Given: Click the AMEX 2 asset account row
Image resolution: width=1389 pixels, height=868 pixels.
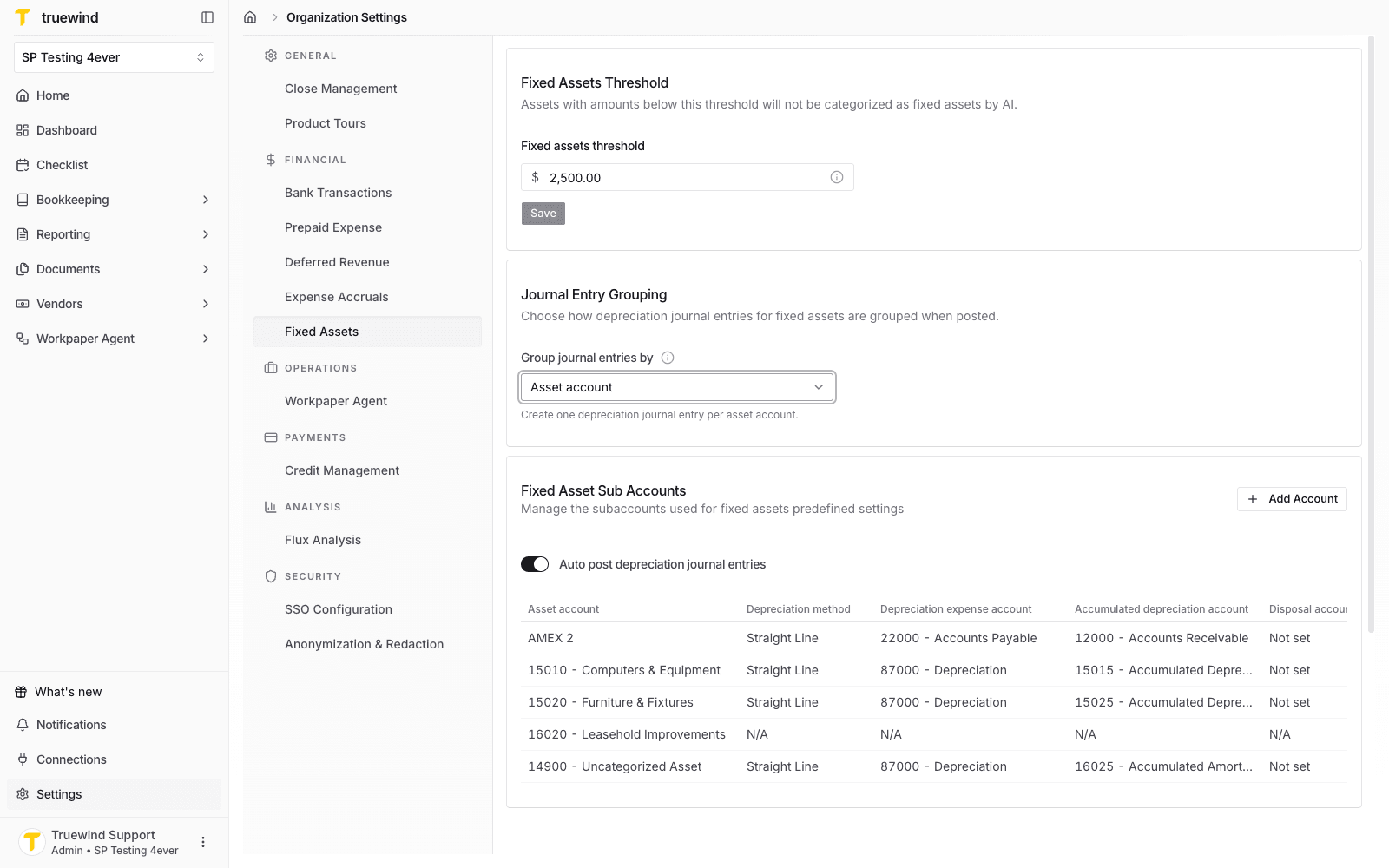Looking at the screenshot, I should point(934,638).
